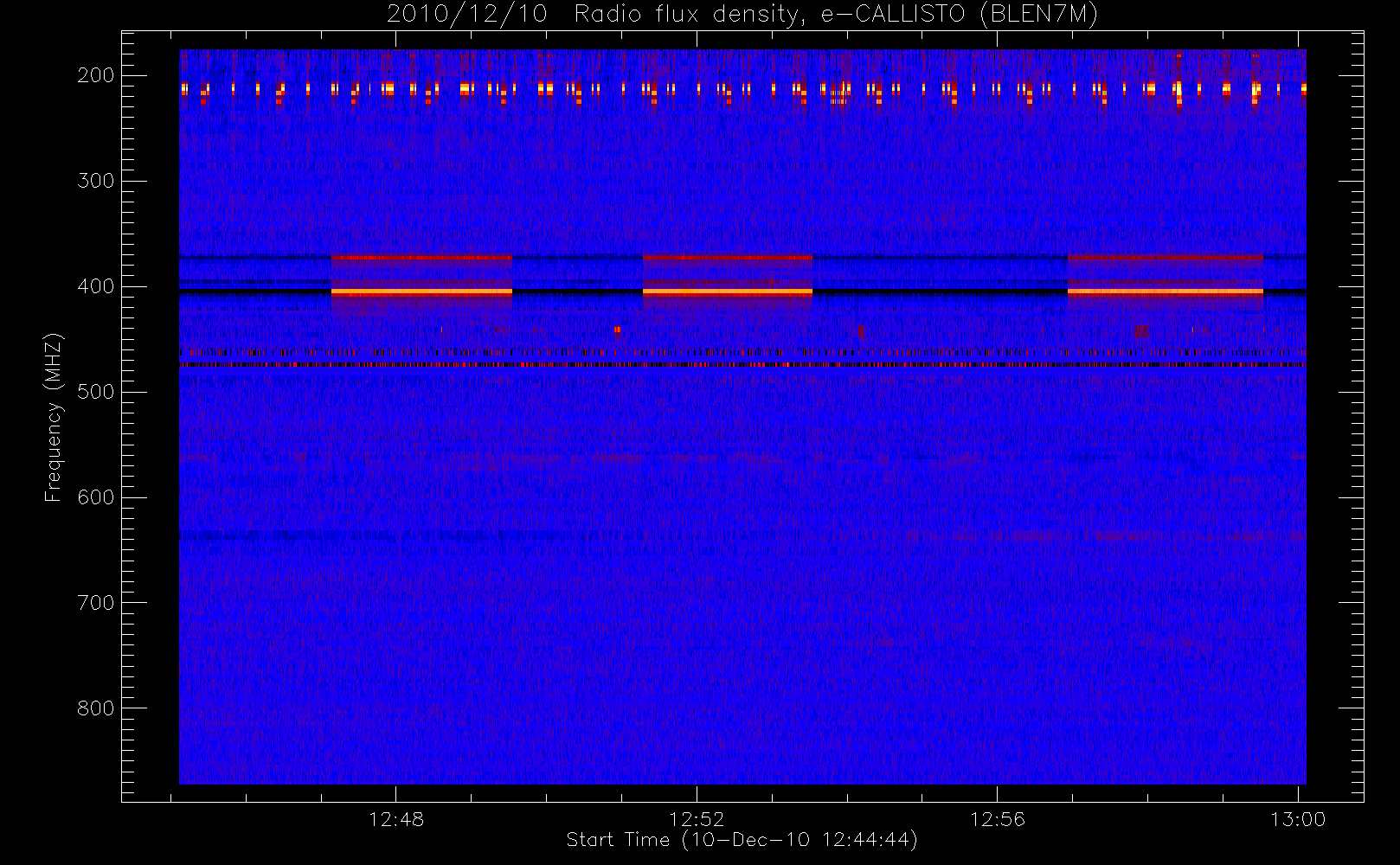The height and width of the screenshot is (865, 1400).
Task: Select the 800 frequency axis label
Action: coord(96,708)
